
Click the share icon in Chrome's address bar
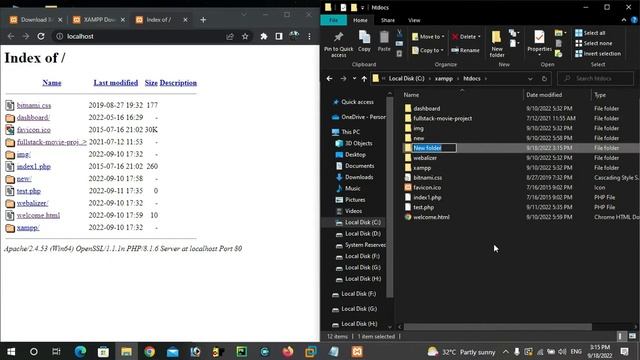tap(230, 36)
